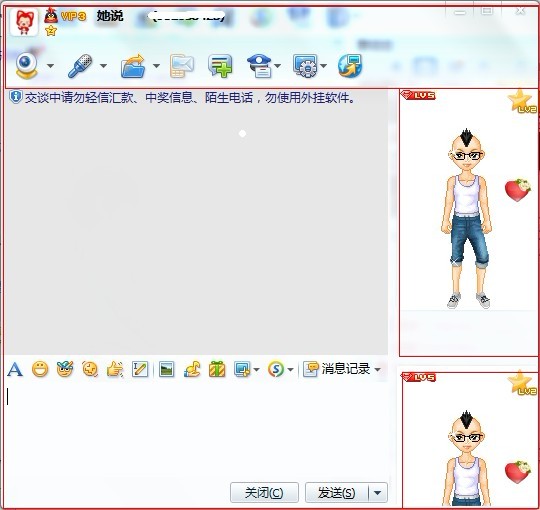Expand the 消息记录 dropdown arrow
Viewport: 540px width, 510px height.
click(377, 370)
